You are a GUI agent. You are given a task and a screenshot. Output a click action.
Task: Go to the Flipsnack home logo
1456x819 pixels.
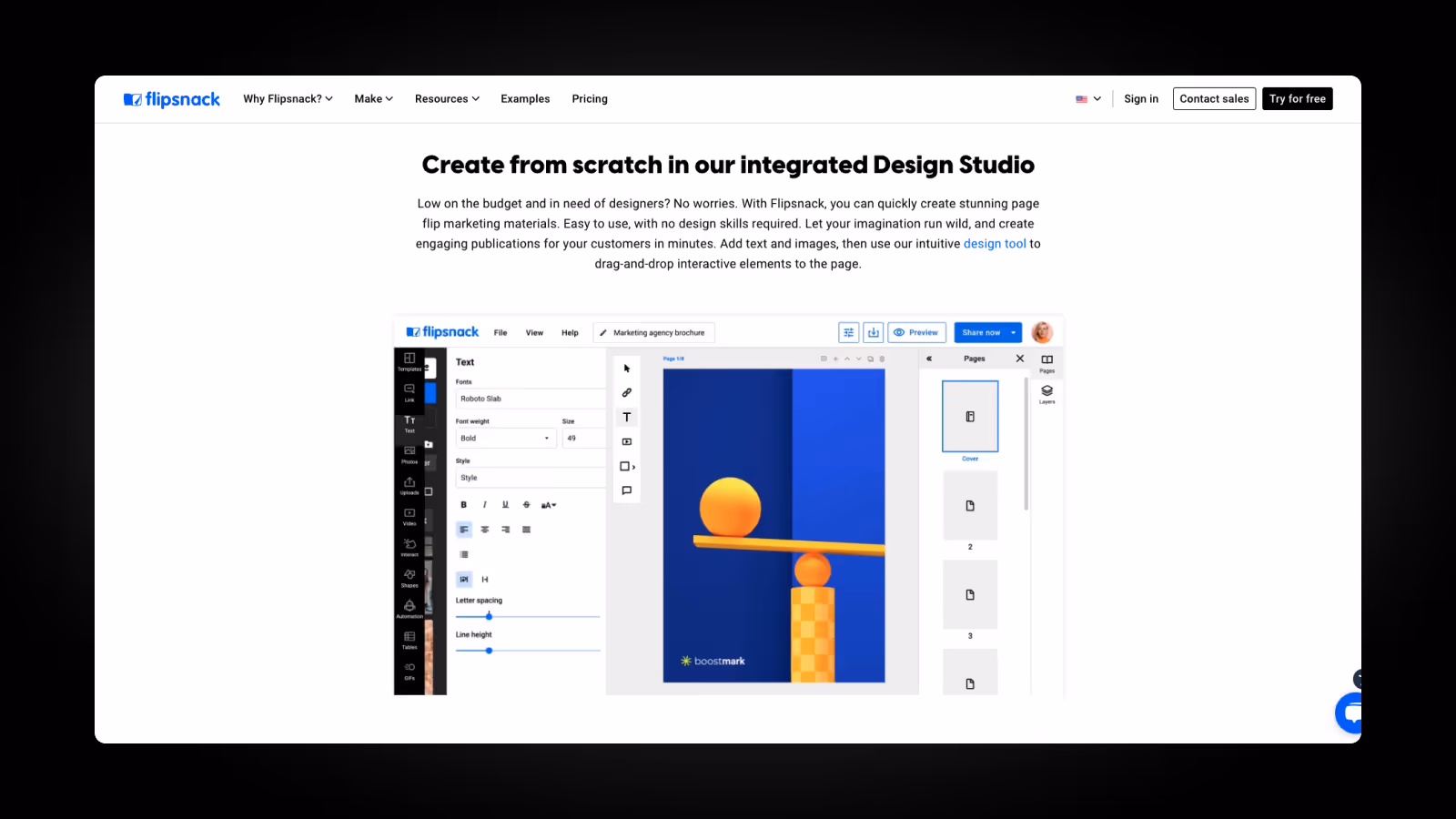[172, 99]
